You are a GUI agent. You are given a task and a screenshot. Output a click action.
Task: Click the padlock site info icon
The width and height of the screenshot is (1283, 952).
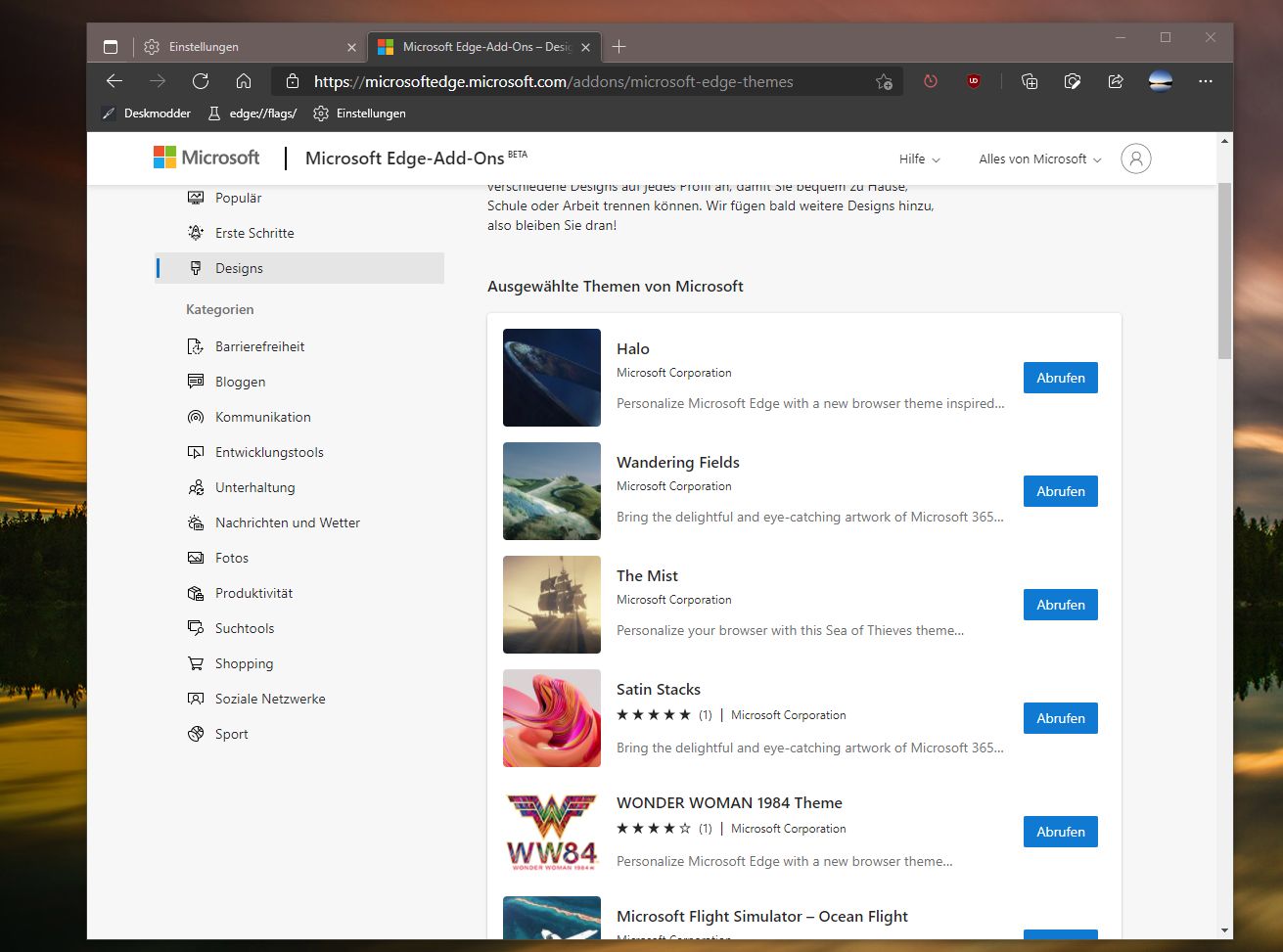(291, 81)
